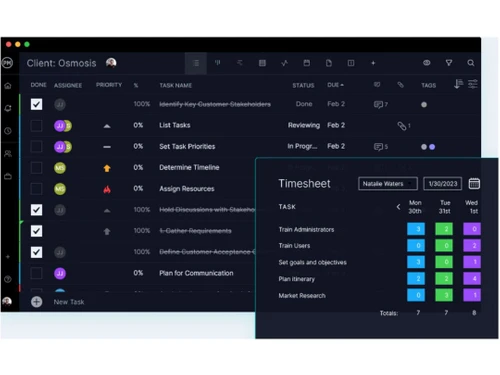This screenshot has height=375, width=500.
Task: Open comments on Set Task Priorities row
Action: click(380, 147)
